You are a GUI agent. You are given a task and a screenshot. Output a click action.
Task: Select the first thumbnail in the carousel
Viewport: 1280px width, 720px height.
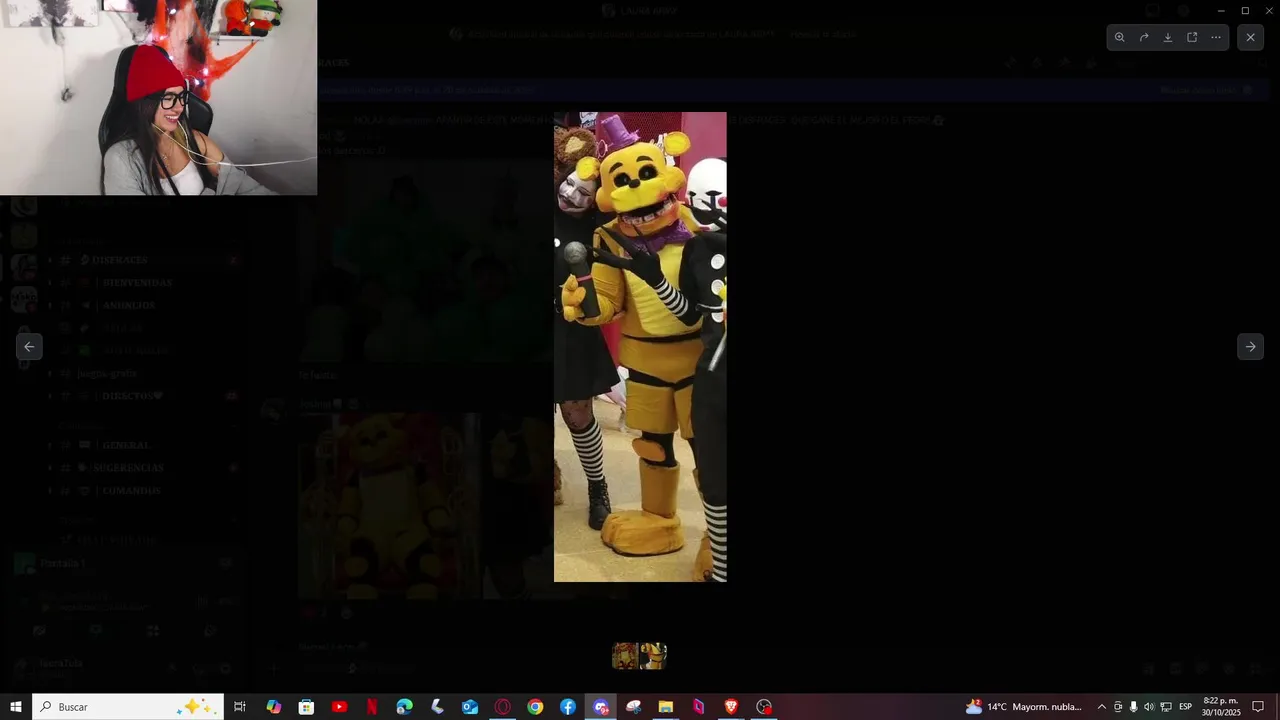(625, 656)
